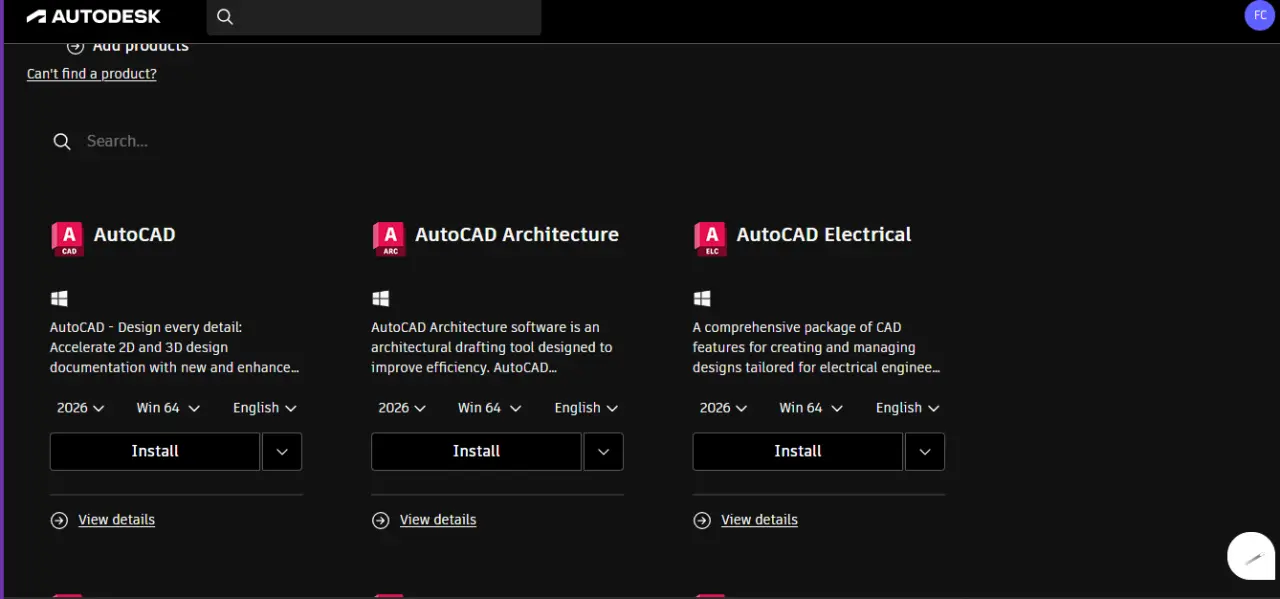
Task: Click the Autodesk logo in the header
Action: point(93,16)
